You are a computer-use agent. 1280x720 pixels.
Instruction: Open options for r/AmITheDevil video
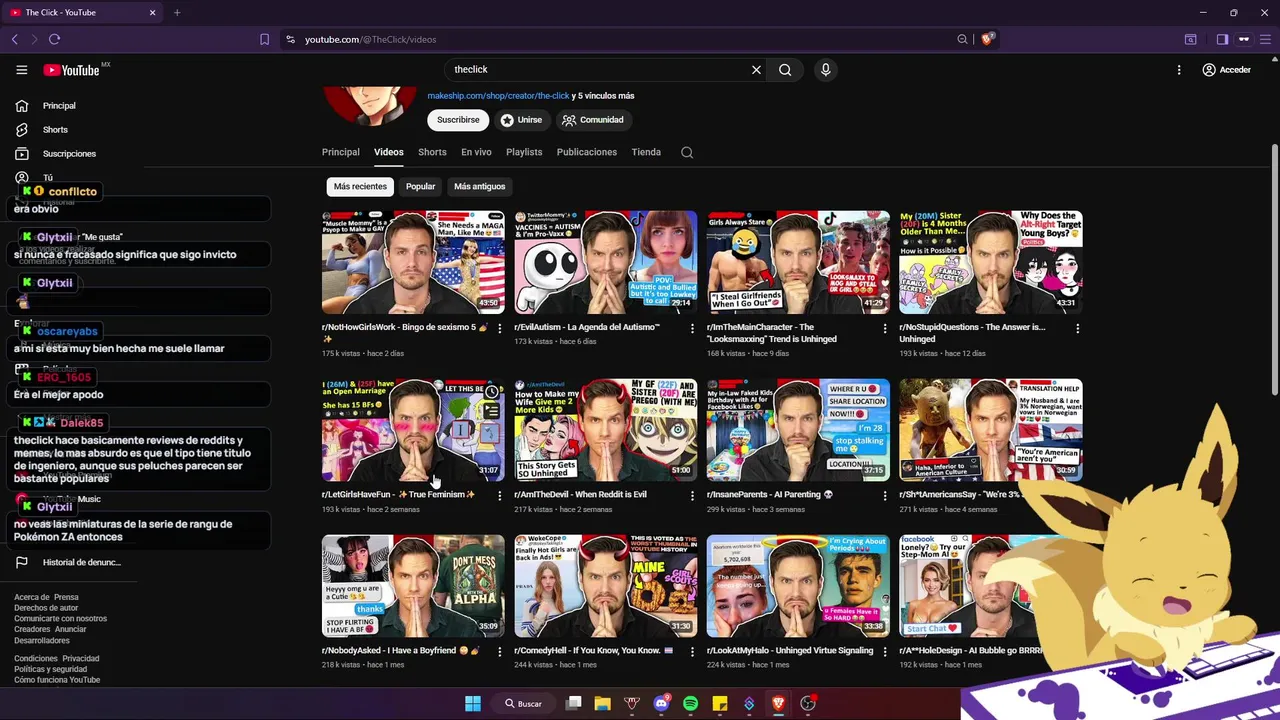(692, 495)
